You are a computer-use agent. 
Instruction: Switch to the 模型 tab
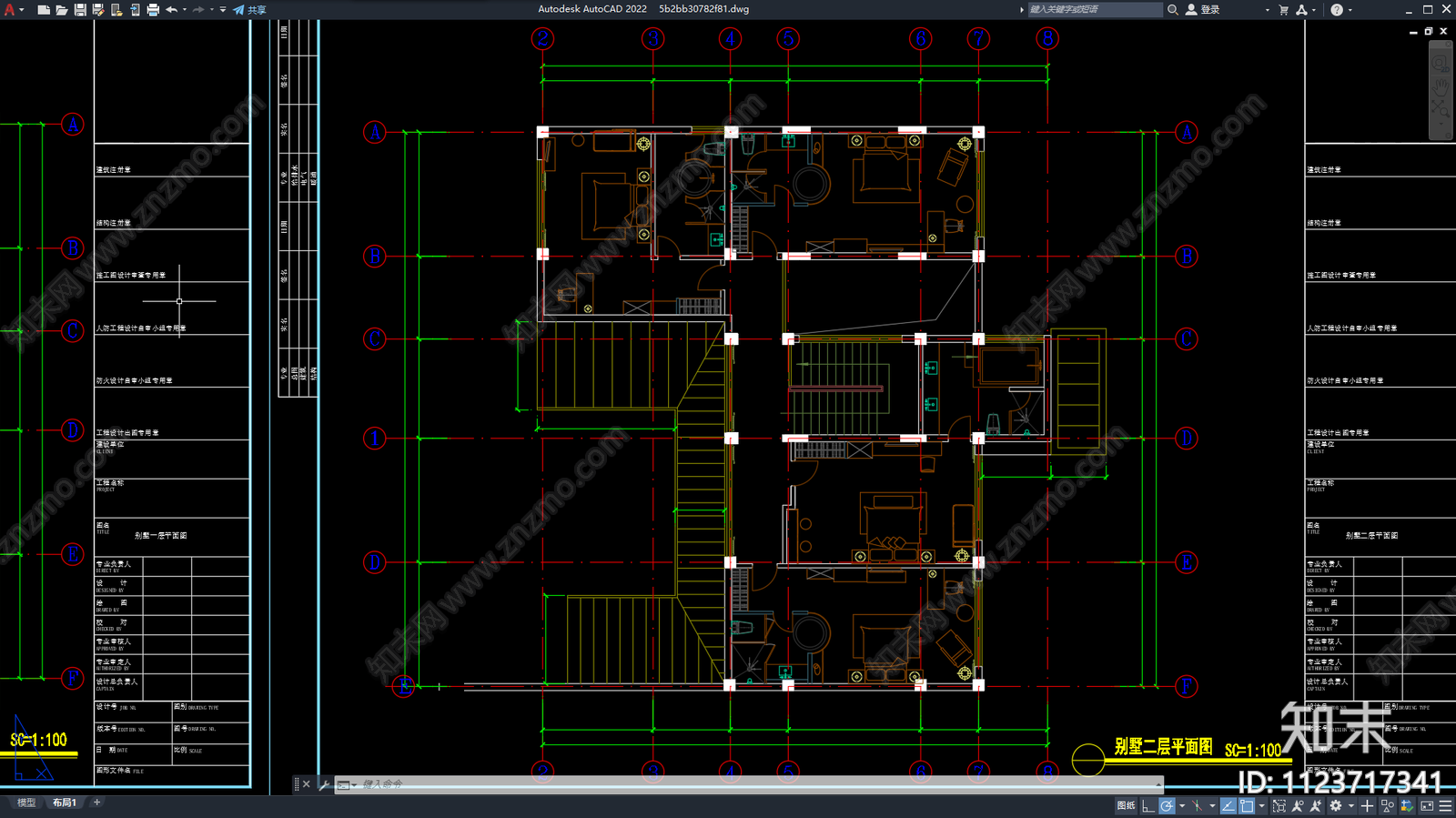(26, 803)
